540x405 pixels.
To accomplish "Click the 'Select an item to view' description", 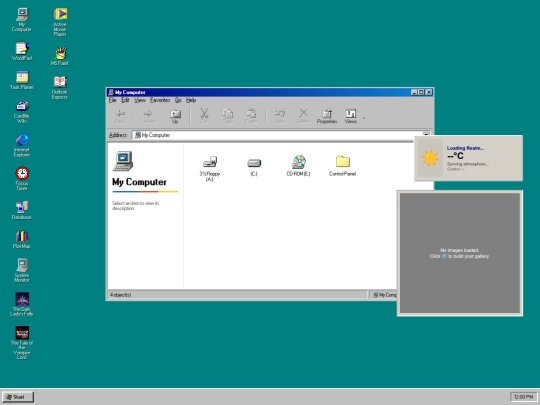I will click(136, 206).
